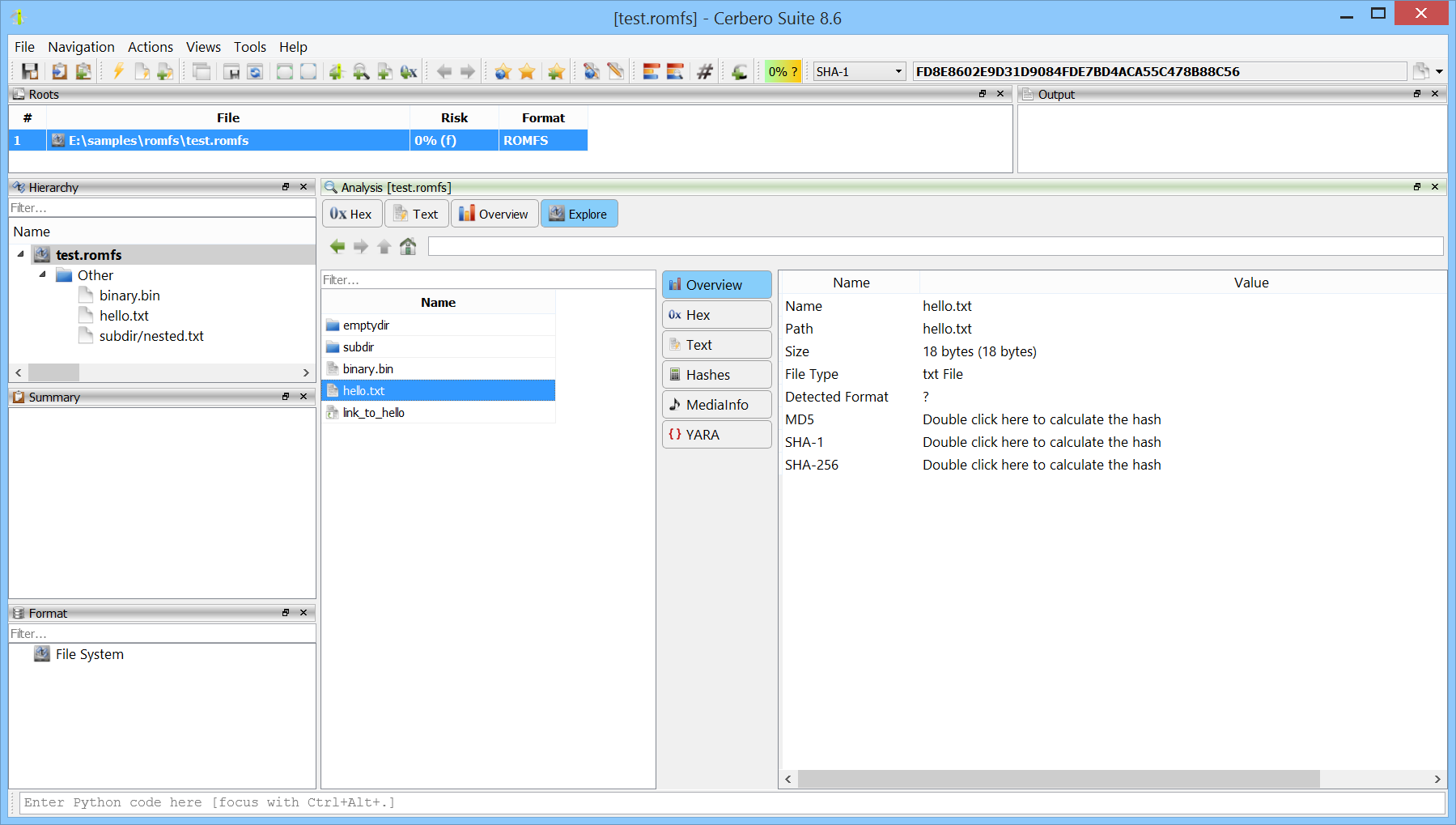Click the MediaInfo button

pyautogui.click(x=716, y=405)
